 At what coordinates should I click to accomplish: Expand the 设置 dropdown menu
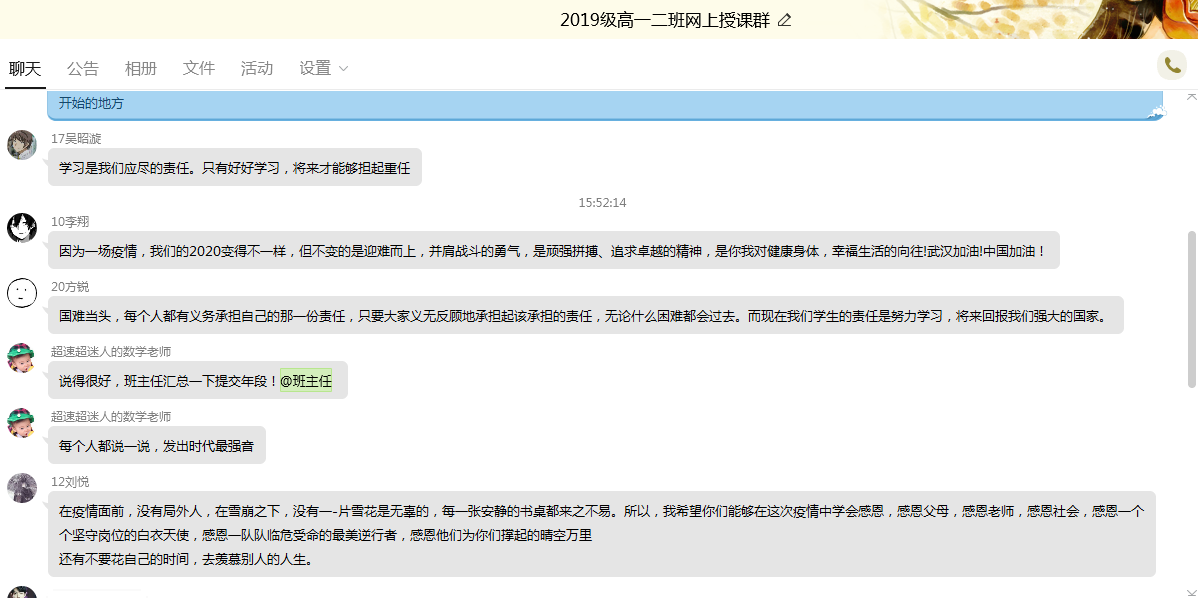pyautogui.click(x=323, y=69)
